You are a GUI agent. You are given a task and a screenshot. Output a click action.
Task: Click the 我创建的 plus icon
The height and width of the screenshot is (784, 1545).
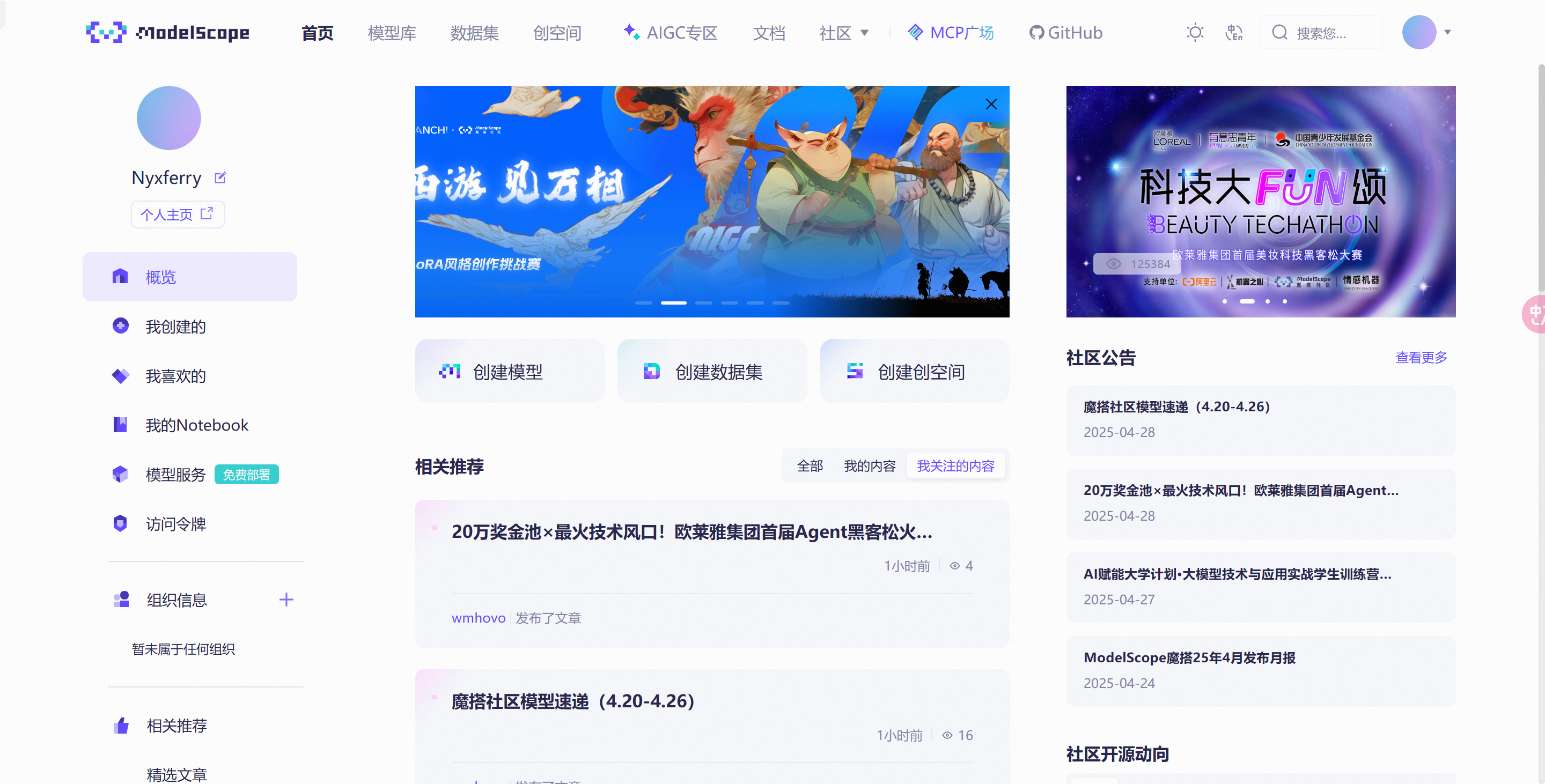point(120,326)
